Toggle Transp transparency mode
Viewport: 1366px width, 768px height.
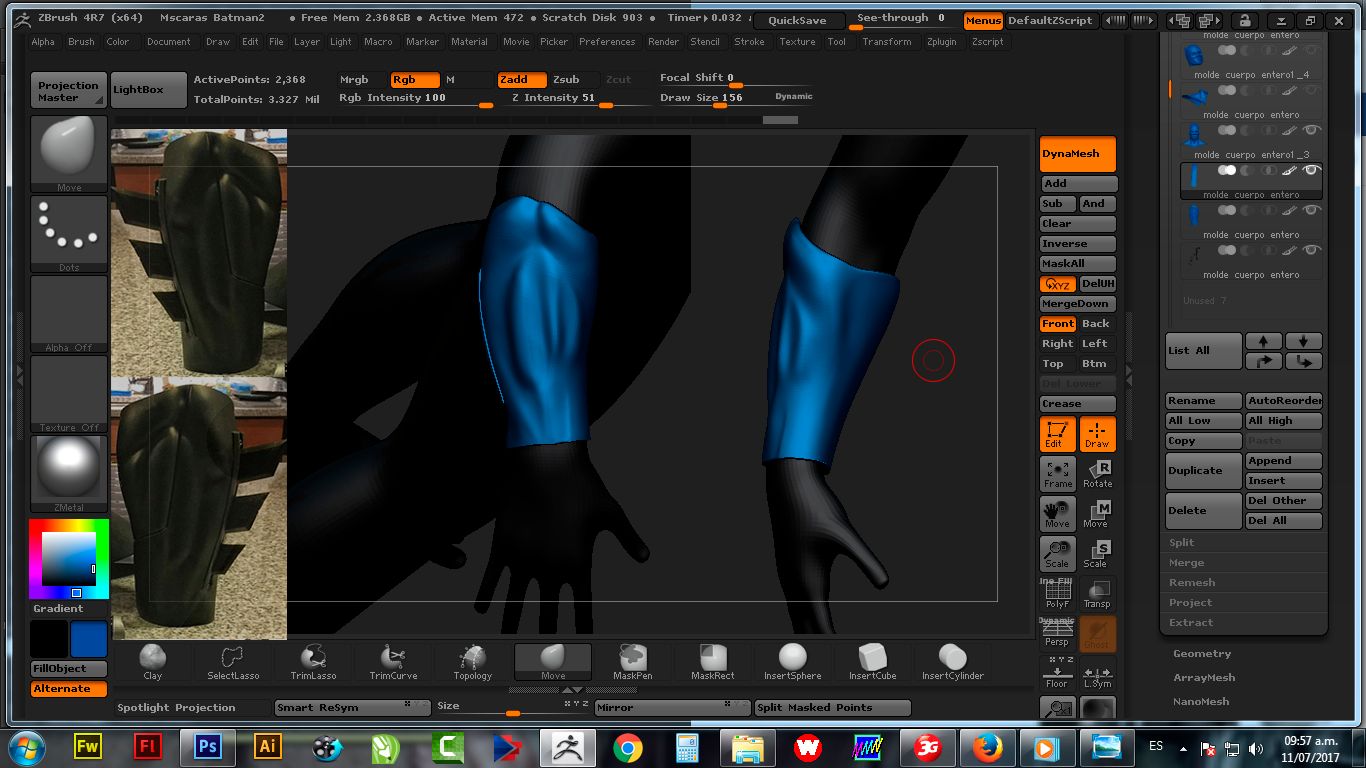[x=1097, y=593]
